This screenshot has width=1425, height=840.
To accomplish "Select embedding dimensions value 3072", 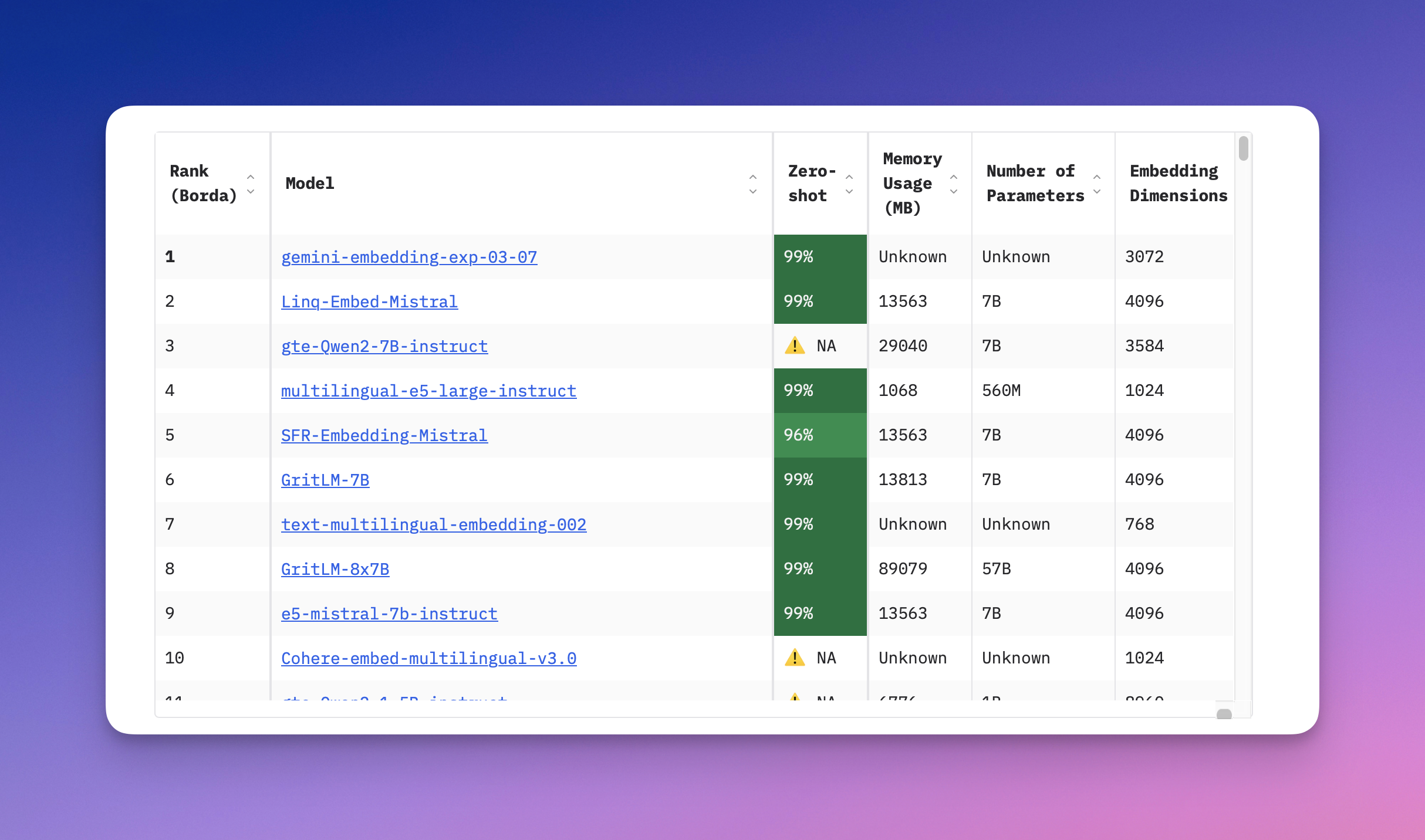I will coord(1144,257).
